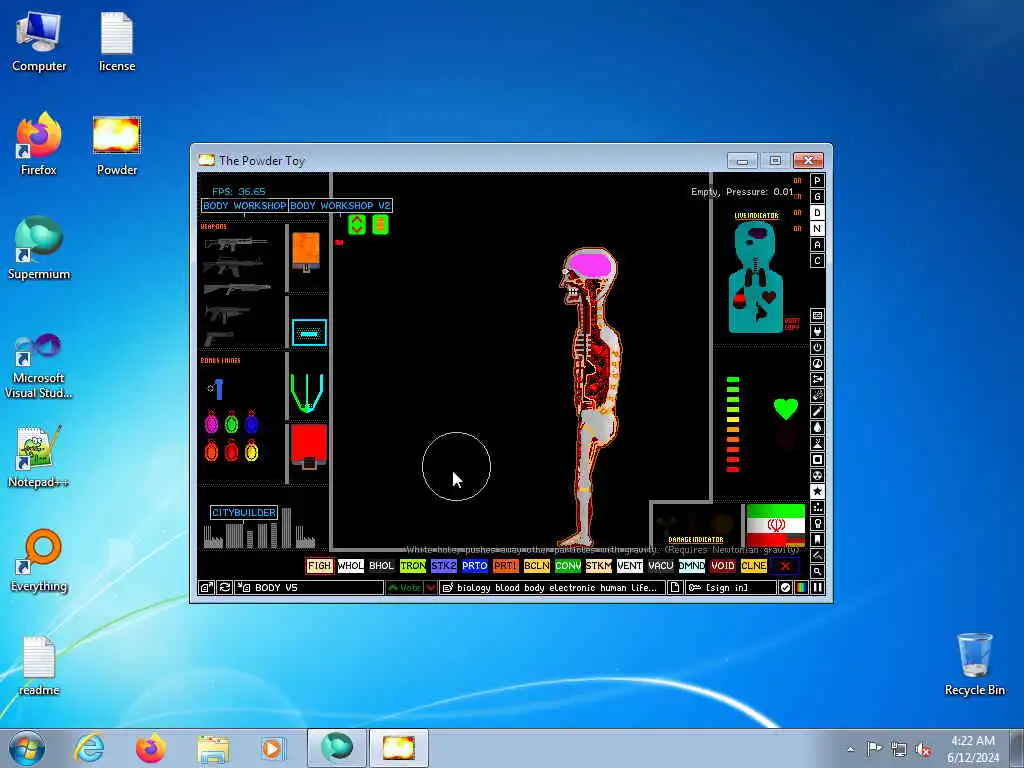Select the CLNE clone element

click(x=754, y=566)
